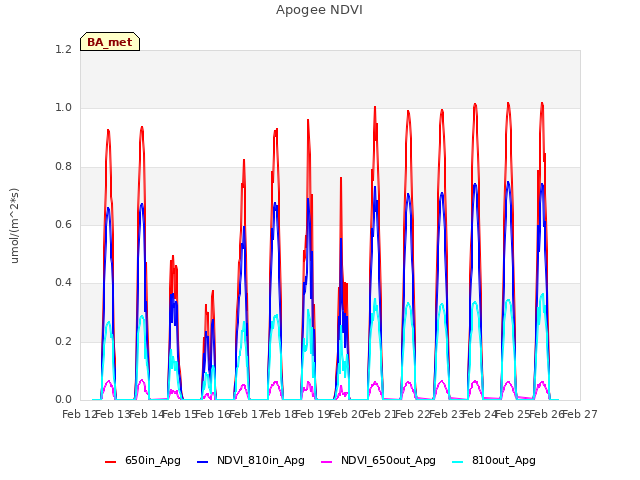
Task: Select the 0.2 y-axis tick label
Action: (x=63, y=342)
